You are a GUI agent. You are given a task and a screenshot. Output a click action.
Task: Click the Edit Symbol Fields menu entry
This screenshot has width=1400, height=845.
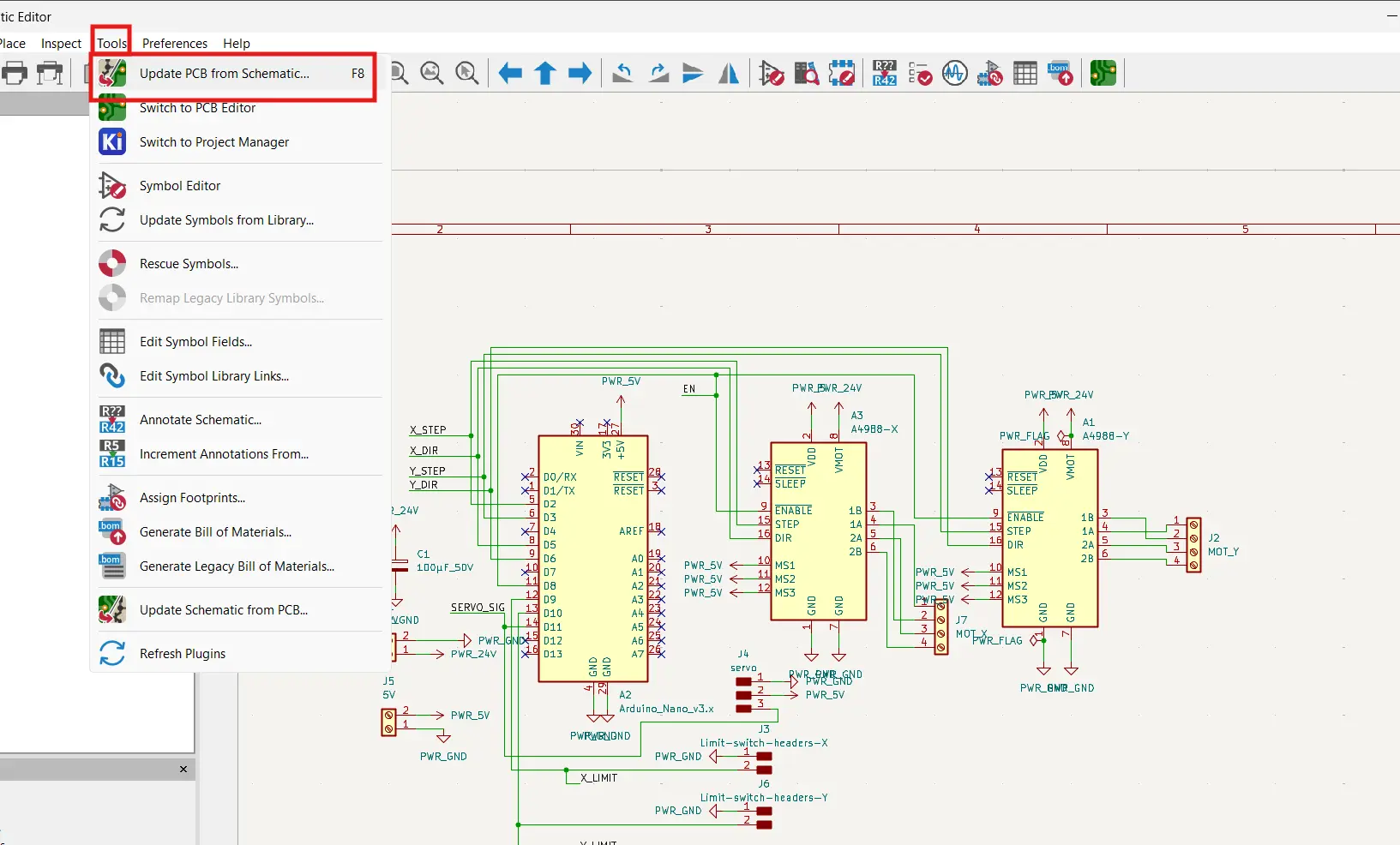point(195,341)
